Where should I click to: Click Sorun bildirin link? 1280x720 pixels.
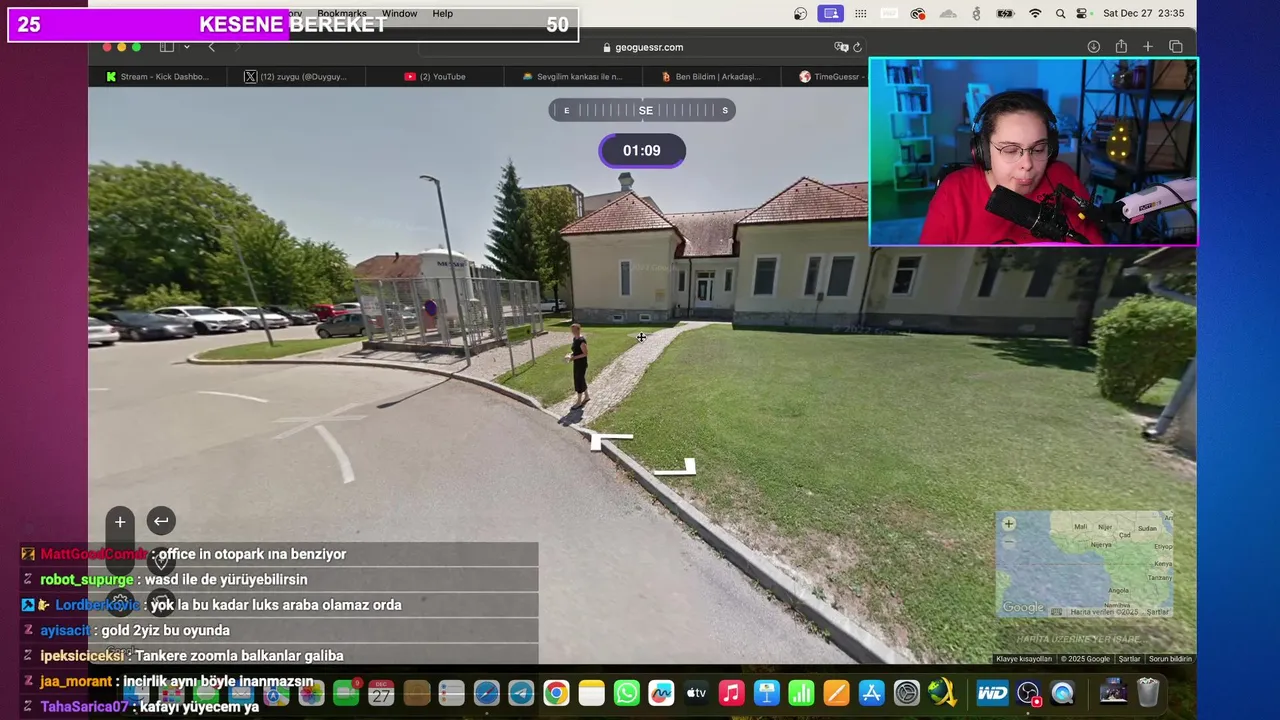[x=1170, y=659]
